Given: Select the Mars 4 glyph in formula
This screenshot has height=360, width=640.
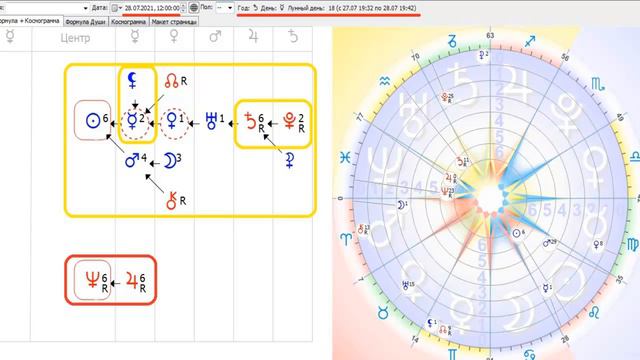Looking at the screenshot, I should click(136, 160).
